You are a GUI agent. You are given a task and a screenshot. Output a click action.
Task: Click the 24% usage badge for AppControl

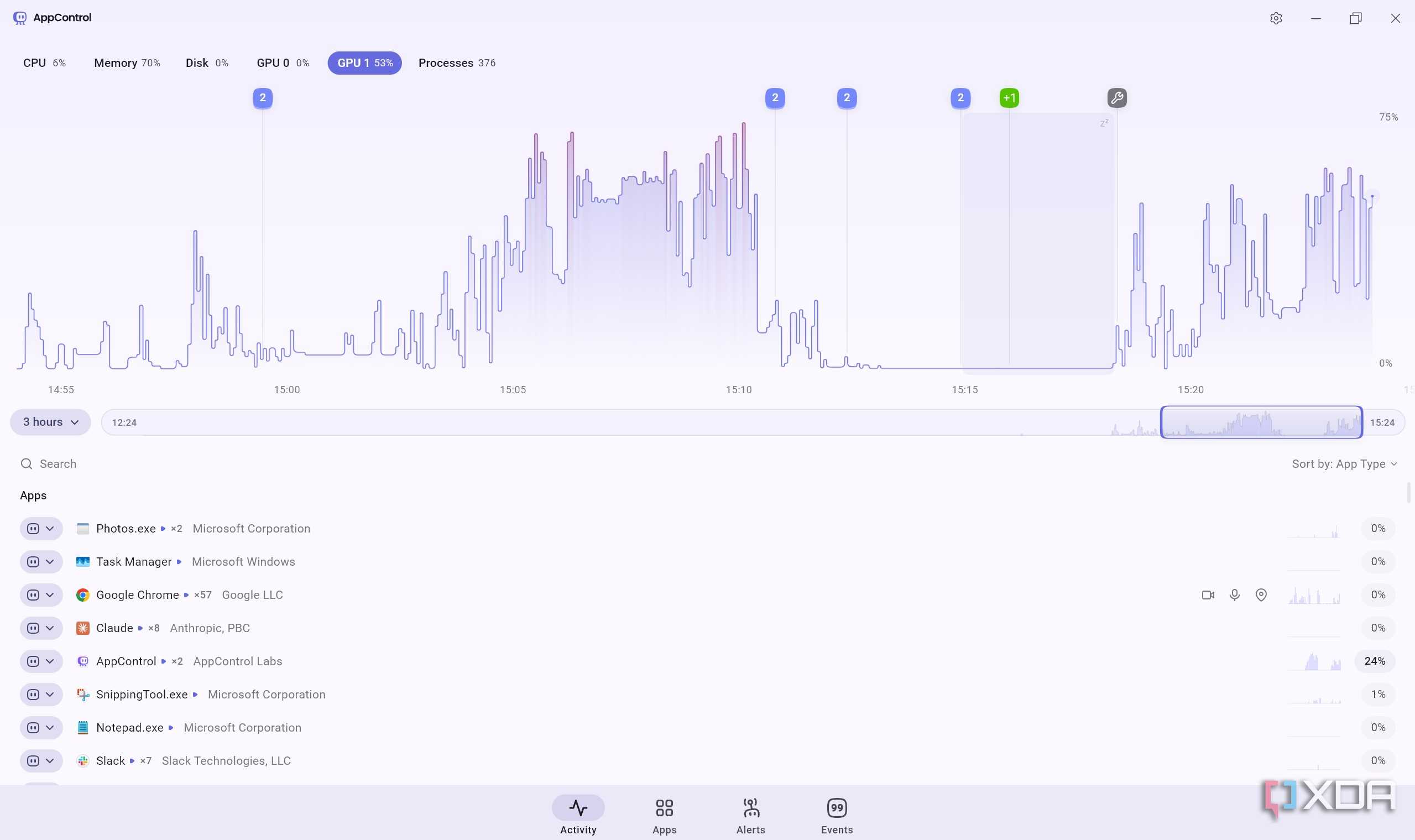tap(1374, 662)
